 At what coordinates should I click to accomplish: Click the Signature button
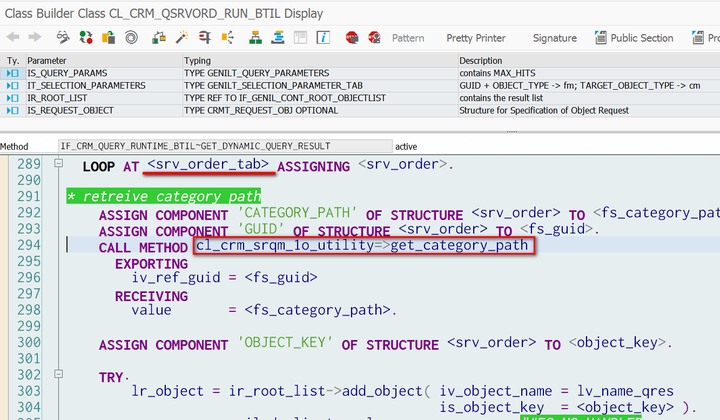(x=555, y=38)
